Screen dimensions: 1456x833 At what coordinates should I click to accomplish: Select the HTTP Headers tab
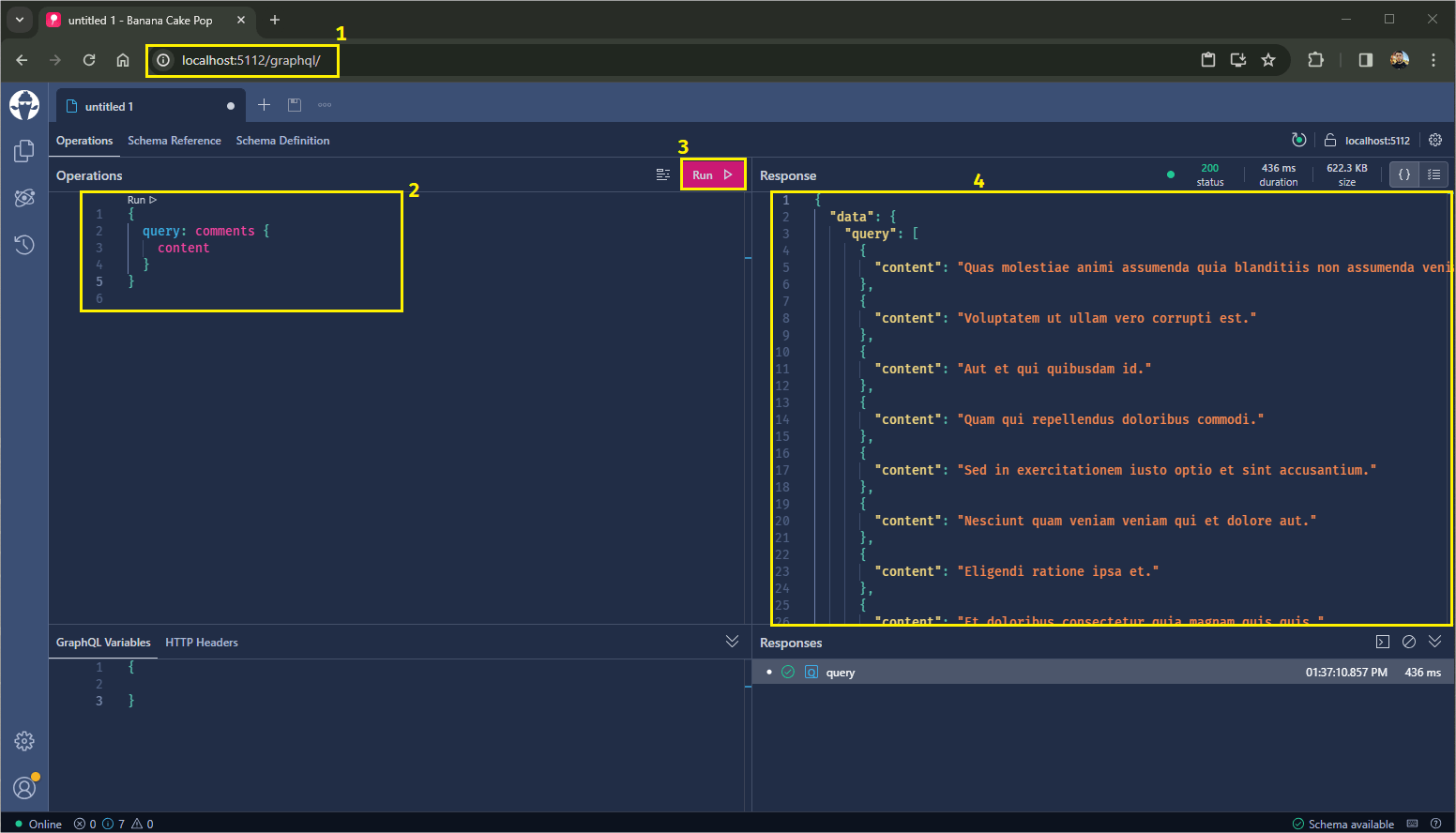click(202, 643)
